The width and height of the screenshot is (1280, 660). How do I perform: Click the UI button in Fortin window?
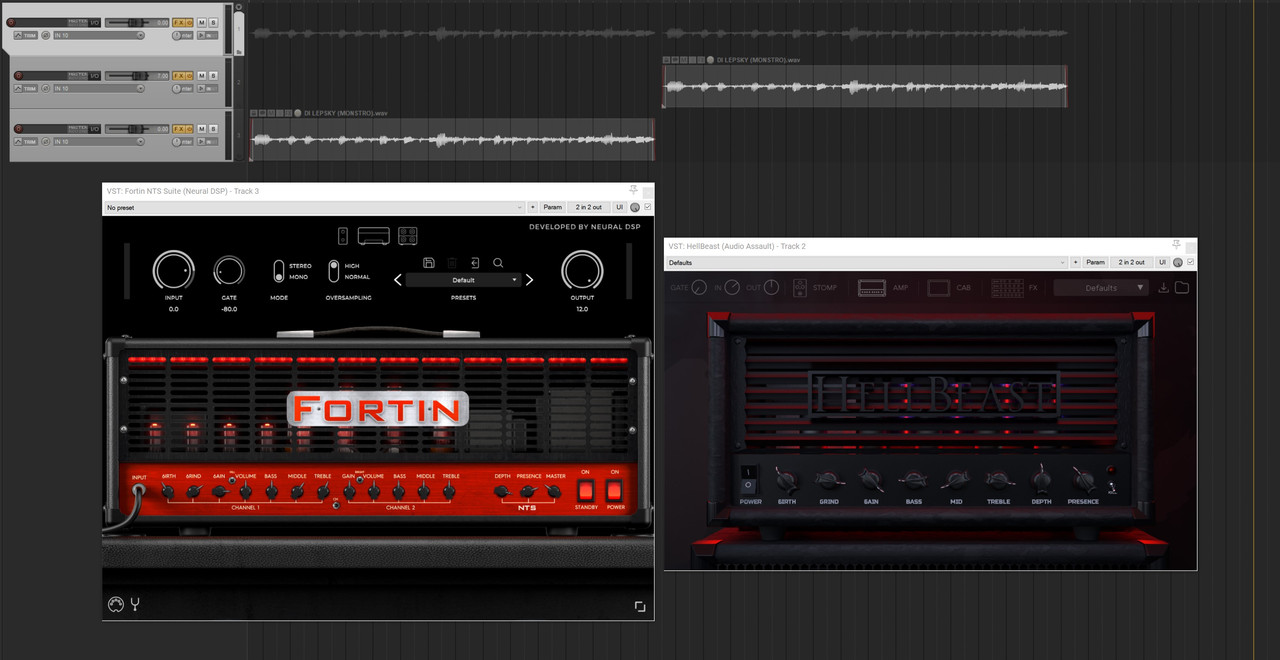(619, 207)
